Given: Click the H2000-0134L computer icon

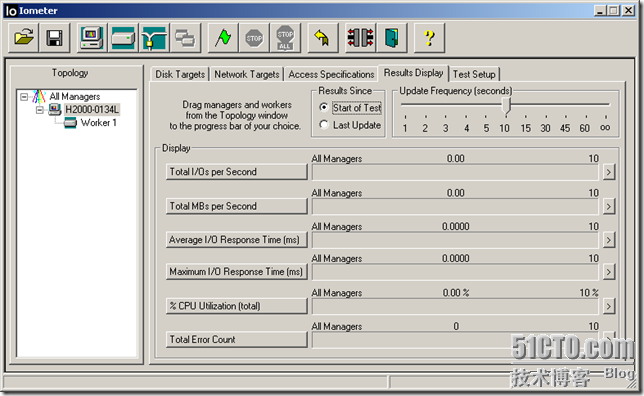Looking at the screenshot, I should [55, 110].
